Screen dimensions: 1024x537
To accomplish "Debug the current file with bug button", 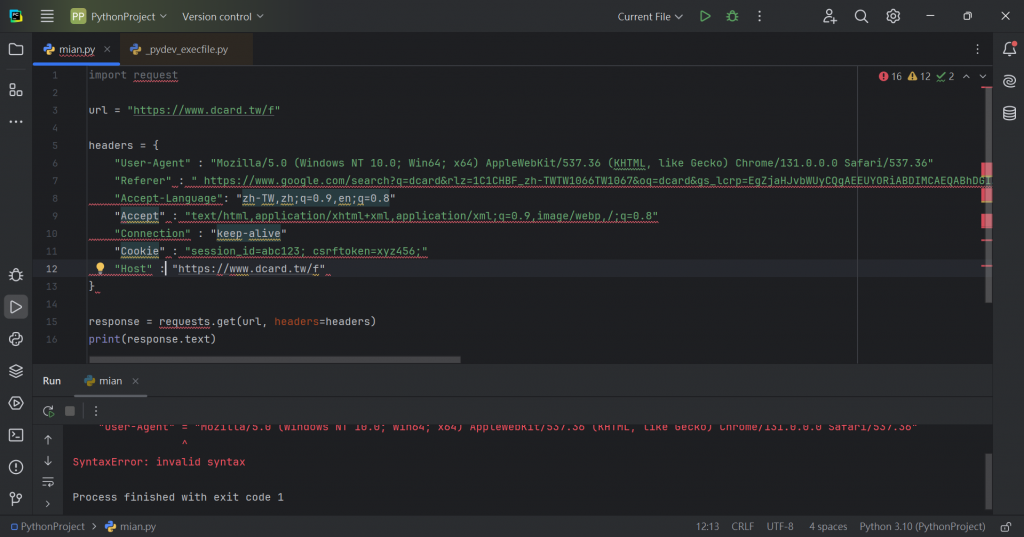I will point(732,16).
